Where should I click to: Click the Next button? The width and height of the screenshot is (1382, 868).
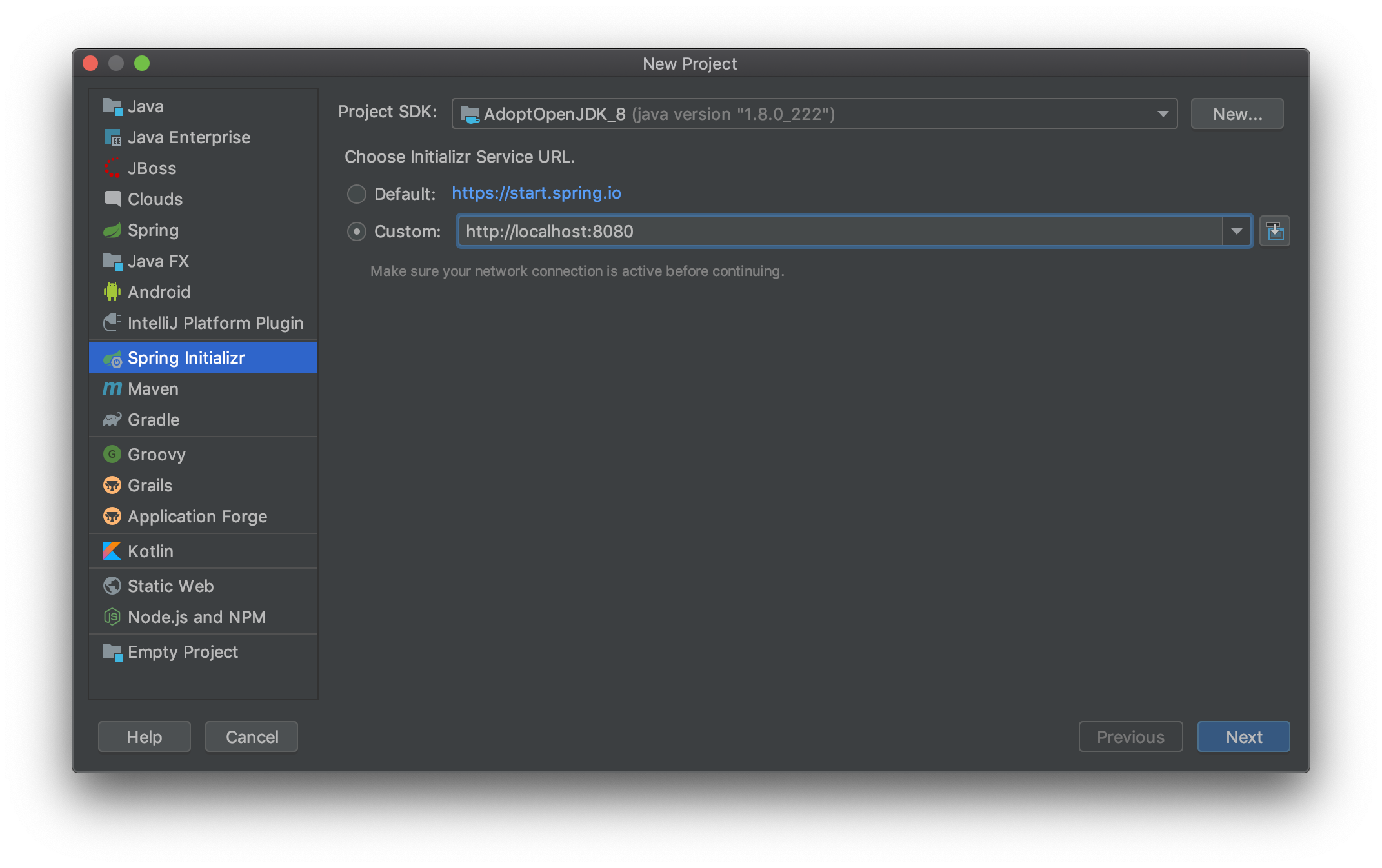click(x=1244, y=736)
